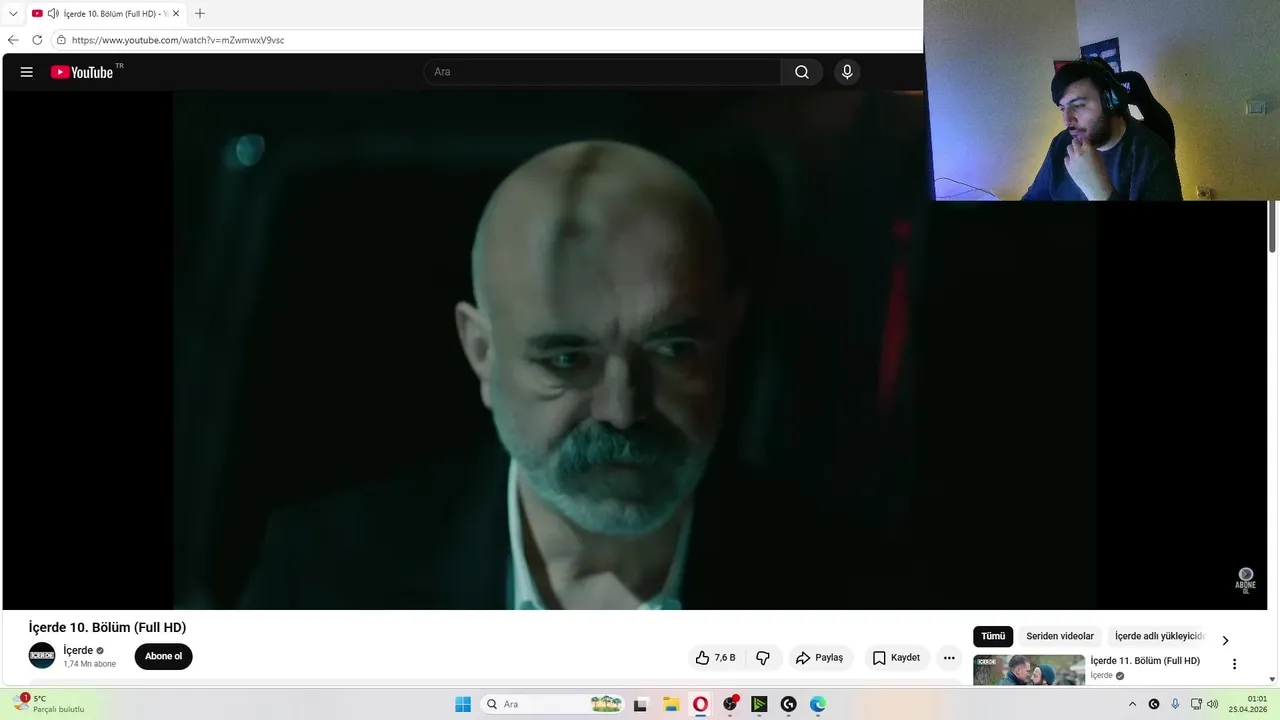Show more chips with the right chevron

1225,640
